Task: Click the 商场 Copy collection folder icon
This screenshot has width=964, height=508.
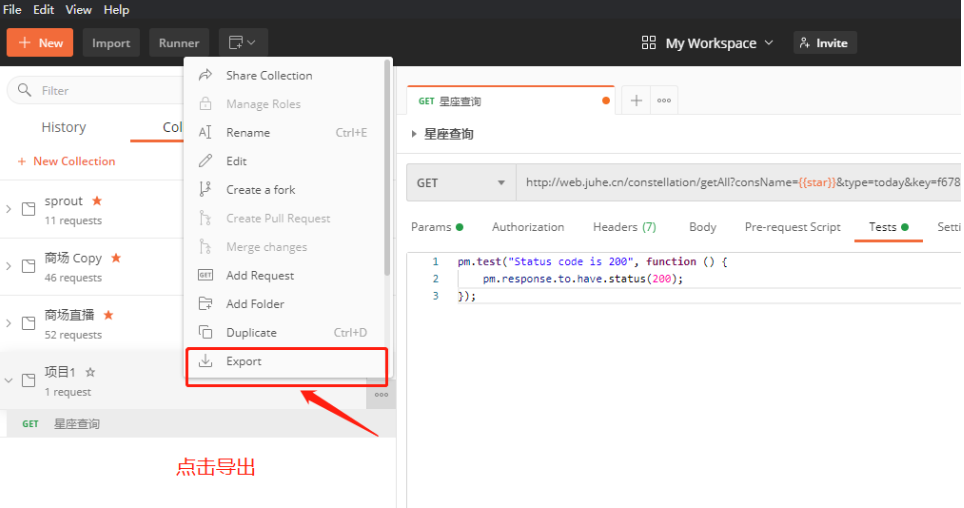Action: point(28,266)
